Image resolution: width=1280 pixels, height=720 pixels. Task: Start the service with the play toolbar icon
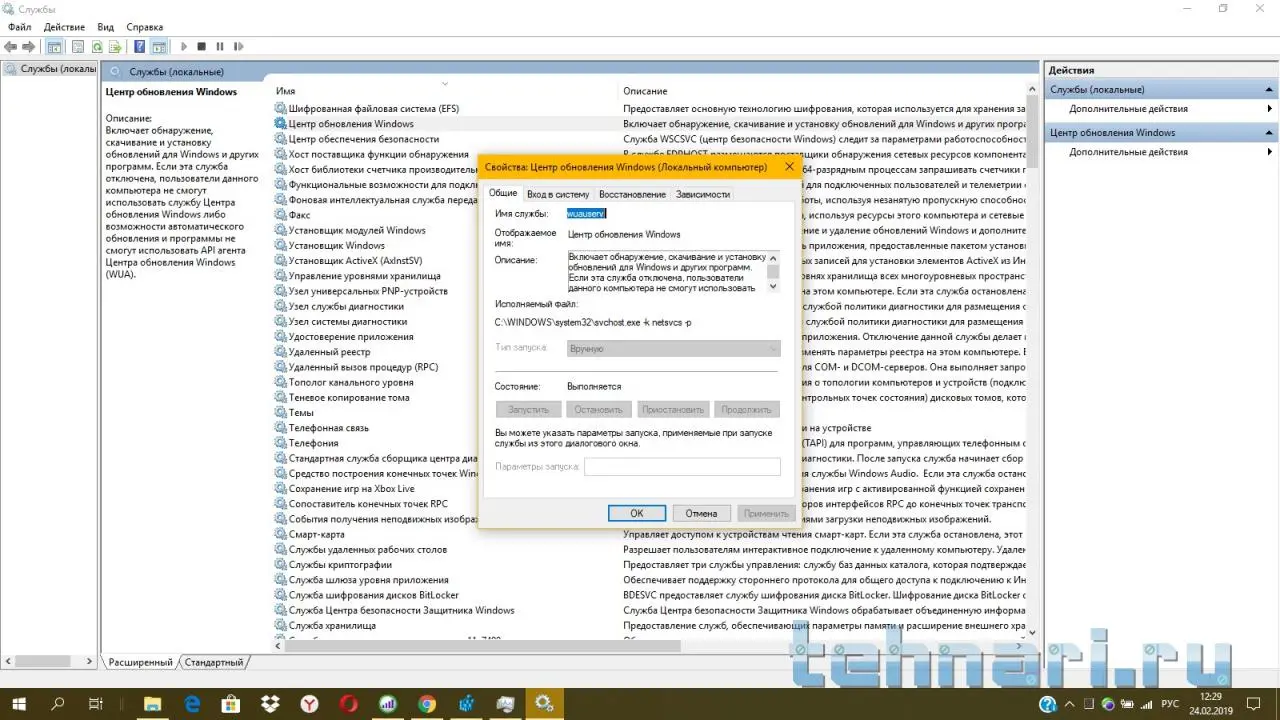(183, 46)
